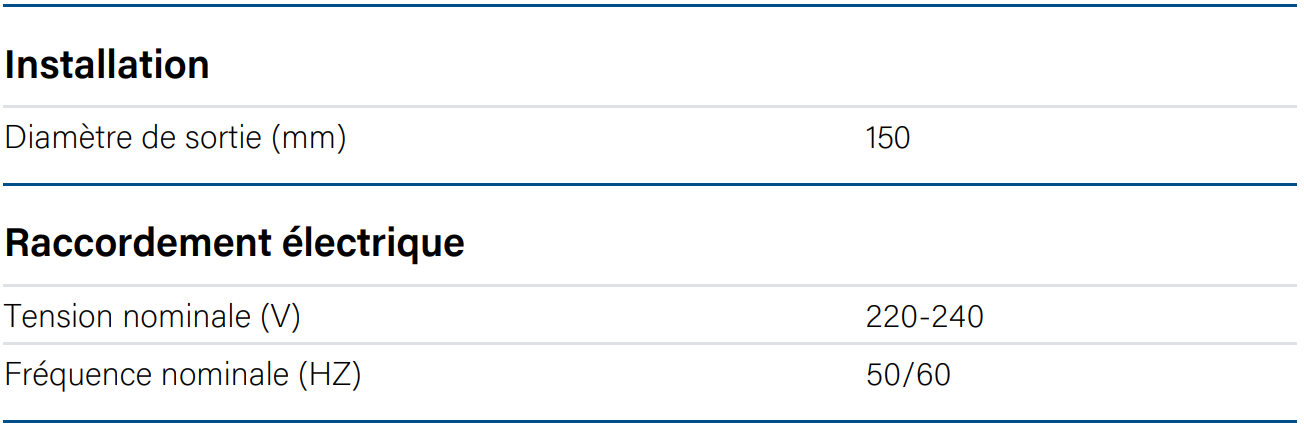This screenshot has width=1304, height=429.
Task: Click the word "Tension"
Action: [x=59, y=317]
